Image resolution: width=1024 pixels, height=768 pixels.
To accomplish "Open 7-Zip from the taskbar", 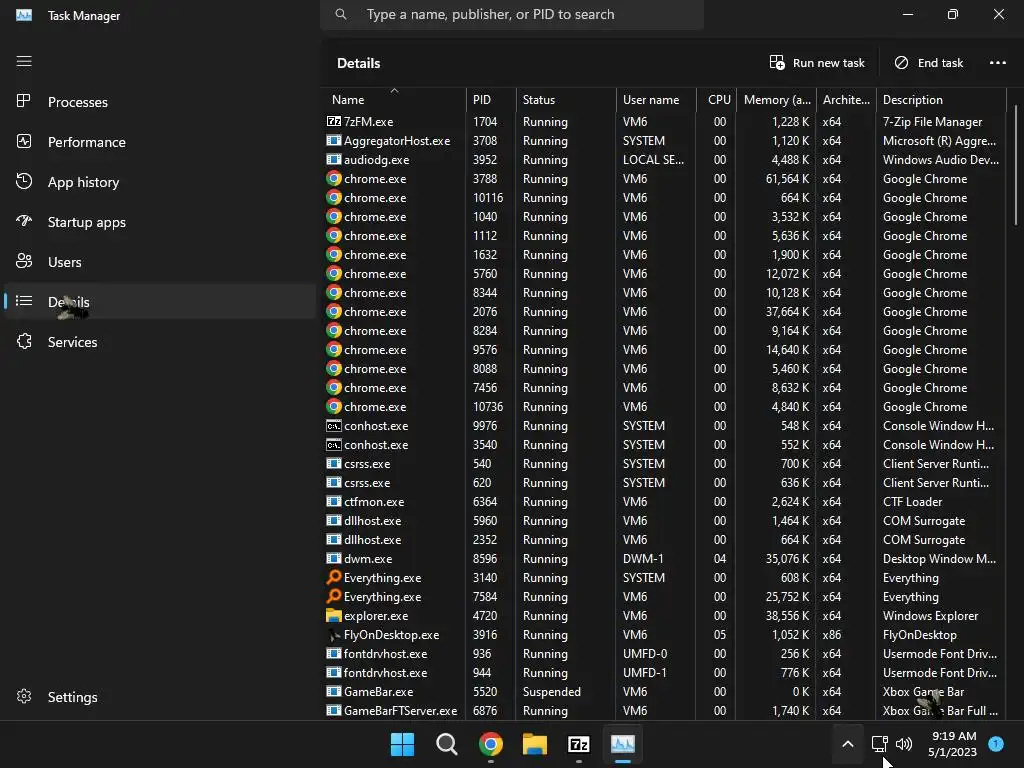I will click(579, 744).
